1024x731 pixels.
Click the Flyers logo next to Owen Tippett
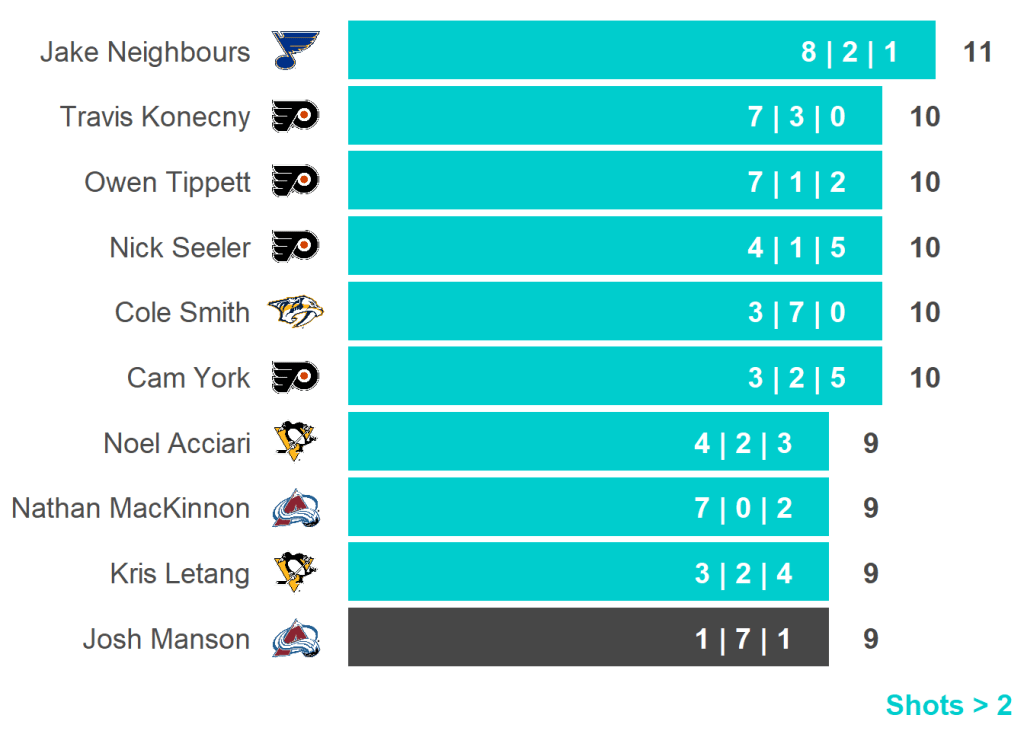pos(295,181)
